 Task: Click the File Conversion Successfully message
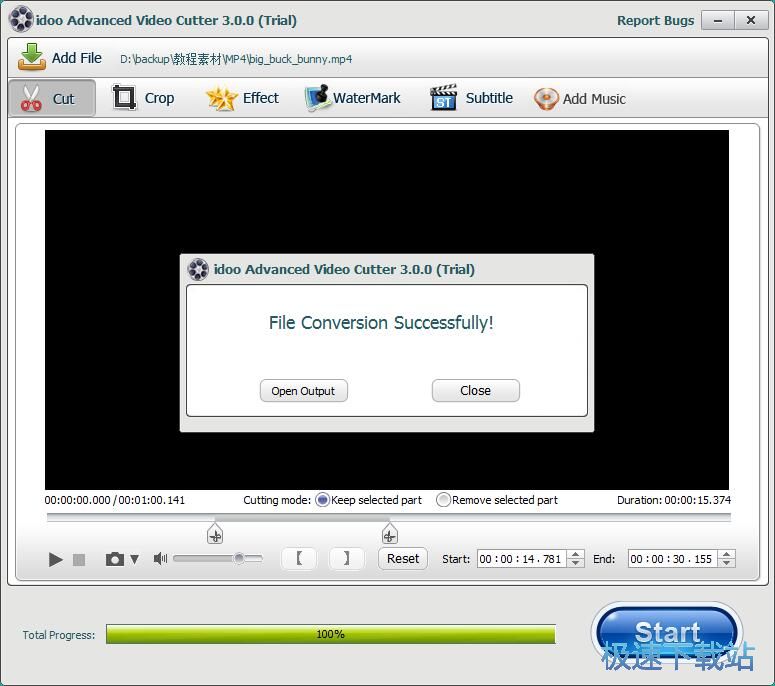click(x=381, y=323)
